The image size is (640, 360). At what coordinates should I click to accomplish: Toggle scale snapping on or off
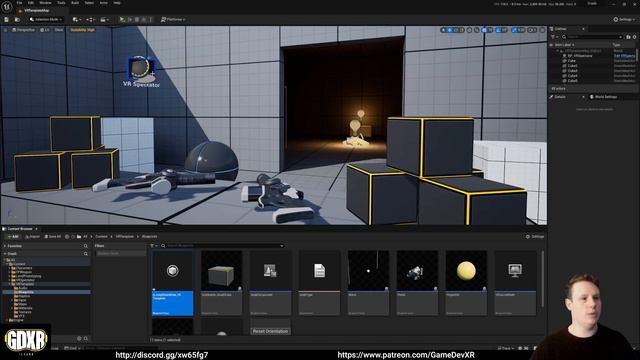point(514,30)
